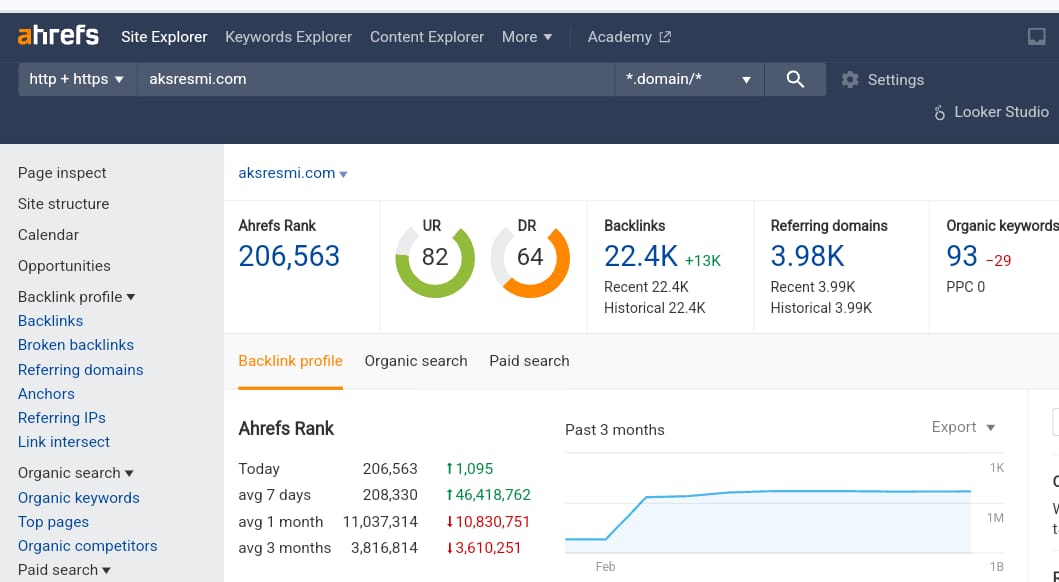Click the monitor icon in top right
Viewport: 1059px width, 582px height.
click(x=1036, y=37)
